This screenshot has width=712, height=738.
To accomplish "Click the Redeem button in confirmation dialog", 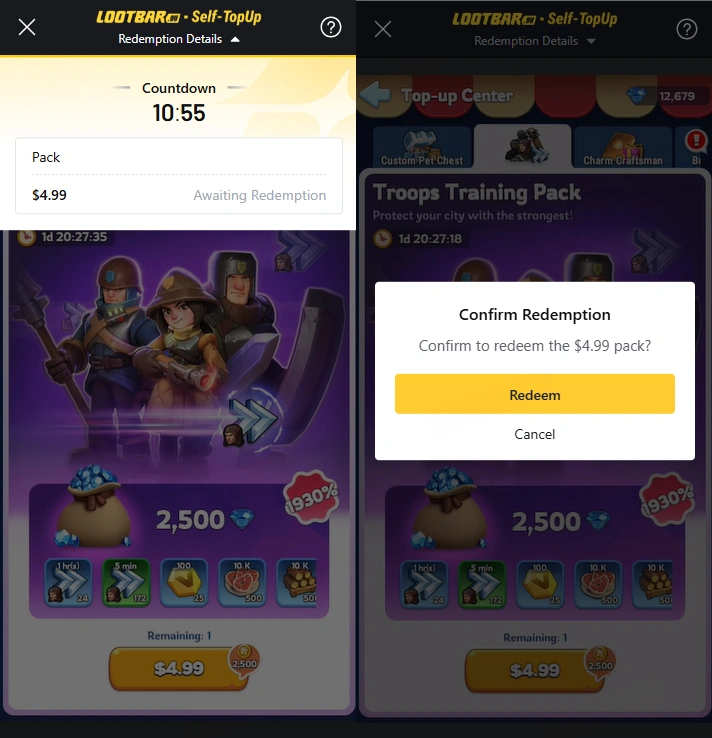I will pos(535,394).
